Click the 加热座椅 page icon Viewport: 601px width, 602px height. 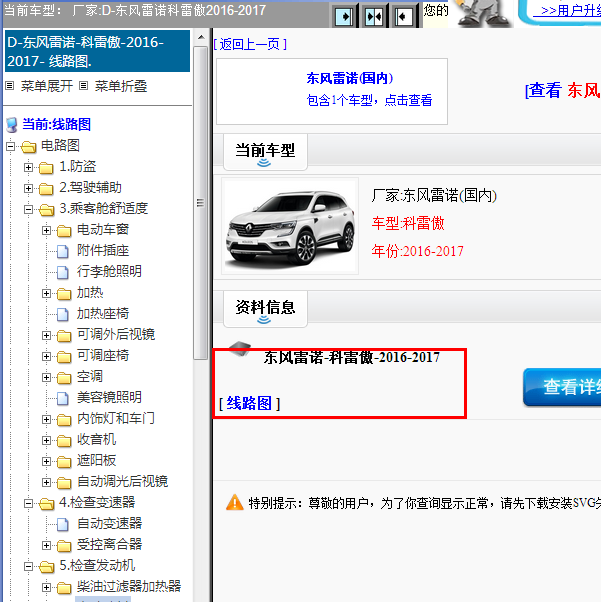point(63,314)
